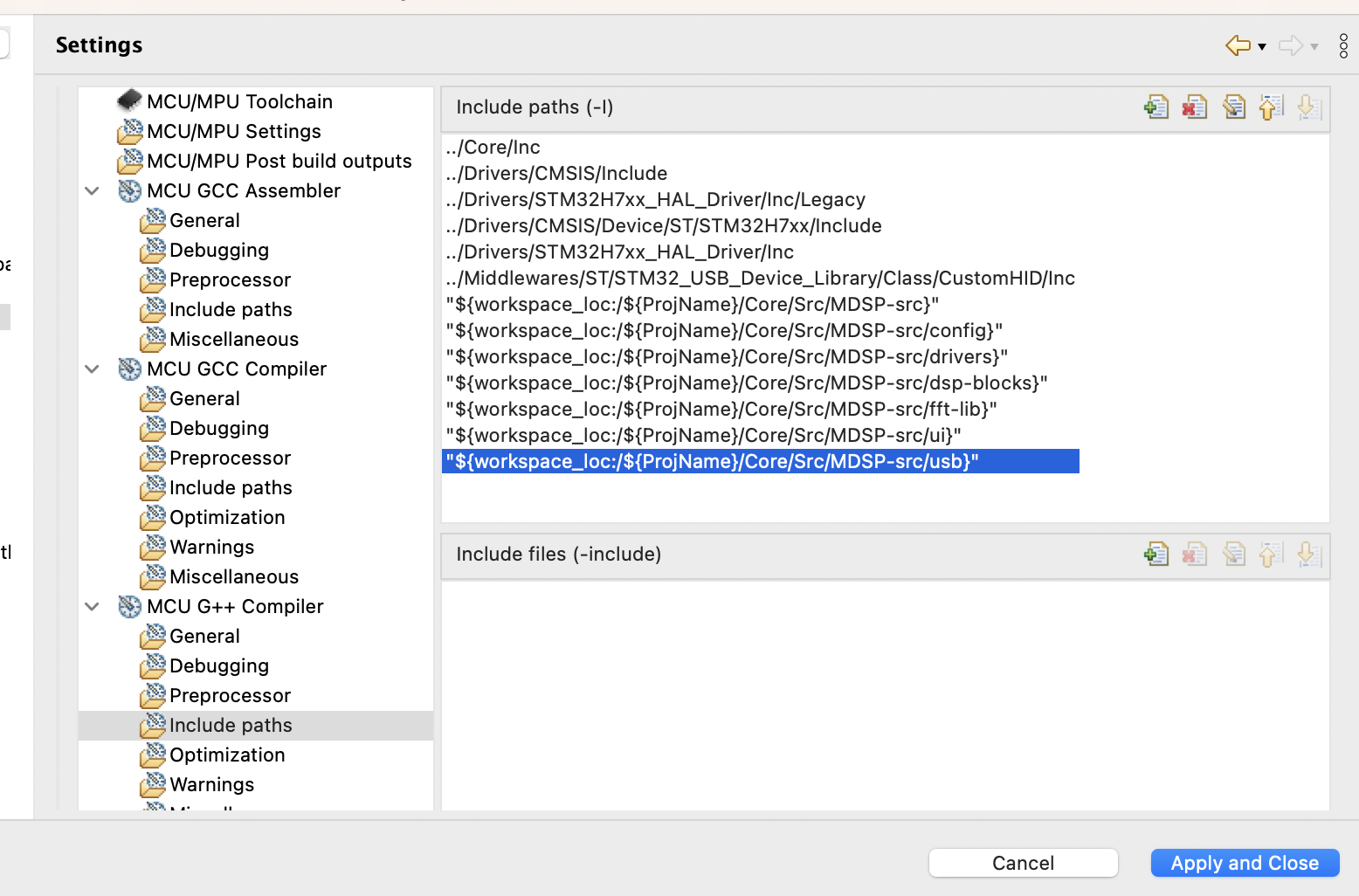Viewport: 1359px width, 896px height.
Task: Edit the highlighted include path
Action: coord(1233,107)
